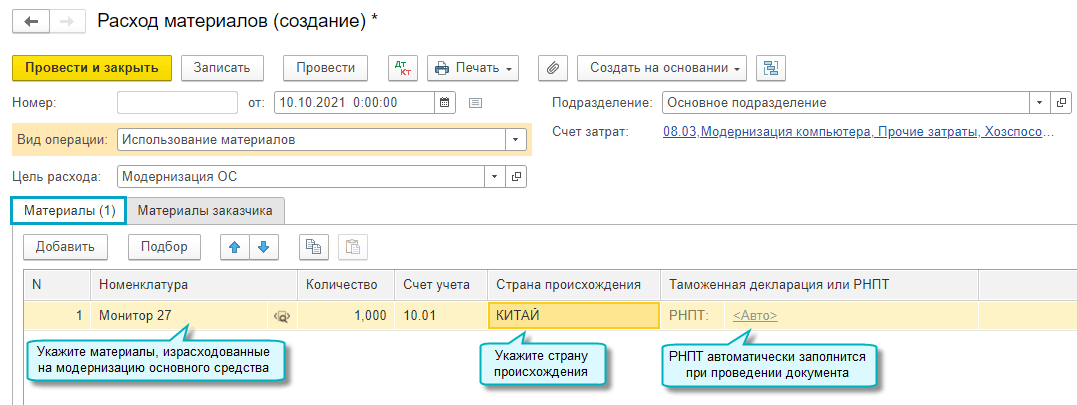
Task: Switch to Материалы заказчика tab
Action: (206, 211)
